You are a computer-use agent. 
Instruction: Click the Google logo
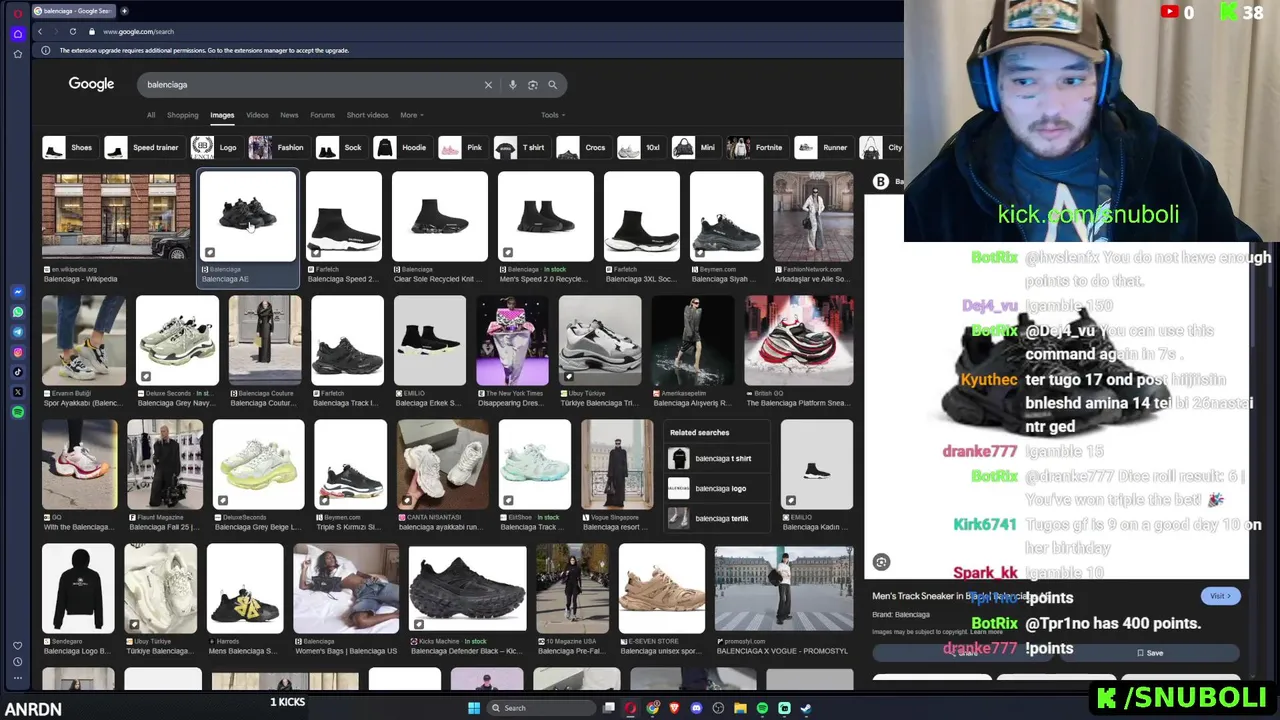(91, 84)
